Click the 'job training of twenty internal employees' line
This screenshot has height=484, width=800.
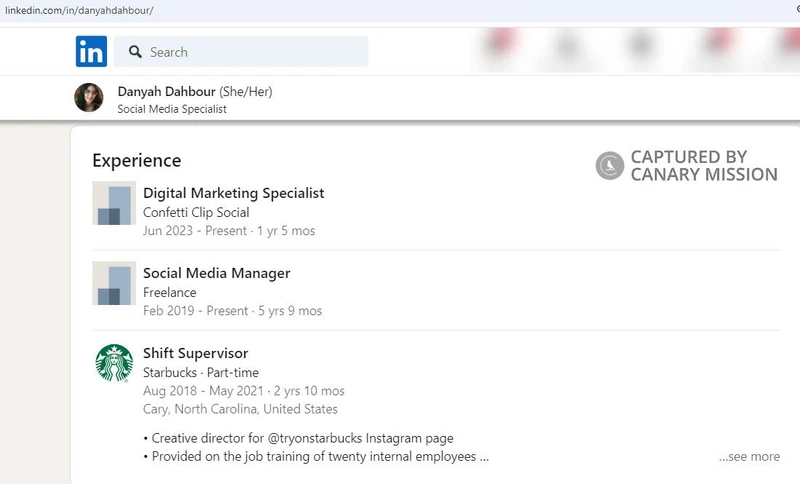click(x=316, y=456)
